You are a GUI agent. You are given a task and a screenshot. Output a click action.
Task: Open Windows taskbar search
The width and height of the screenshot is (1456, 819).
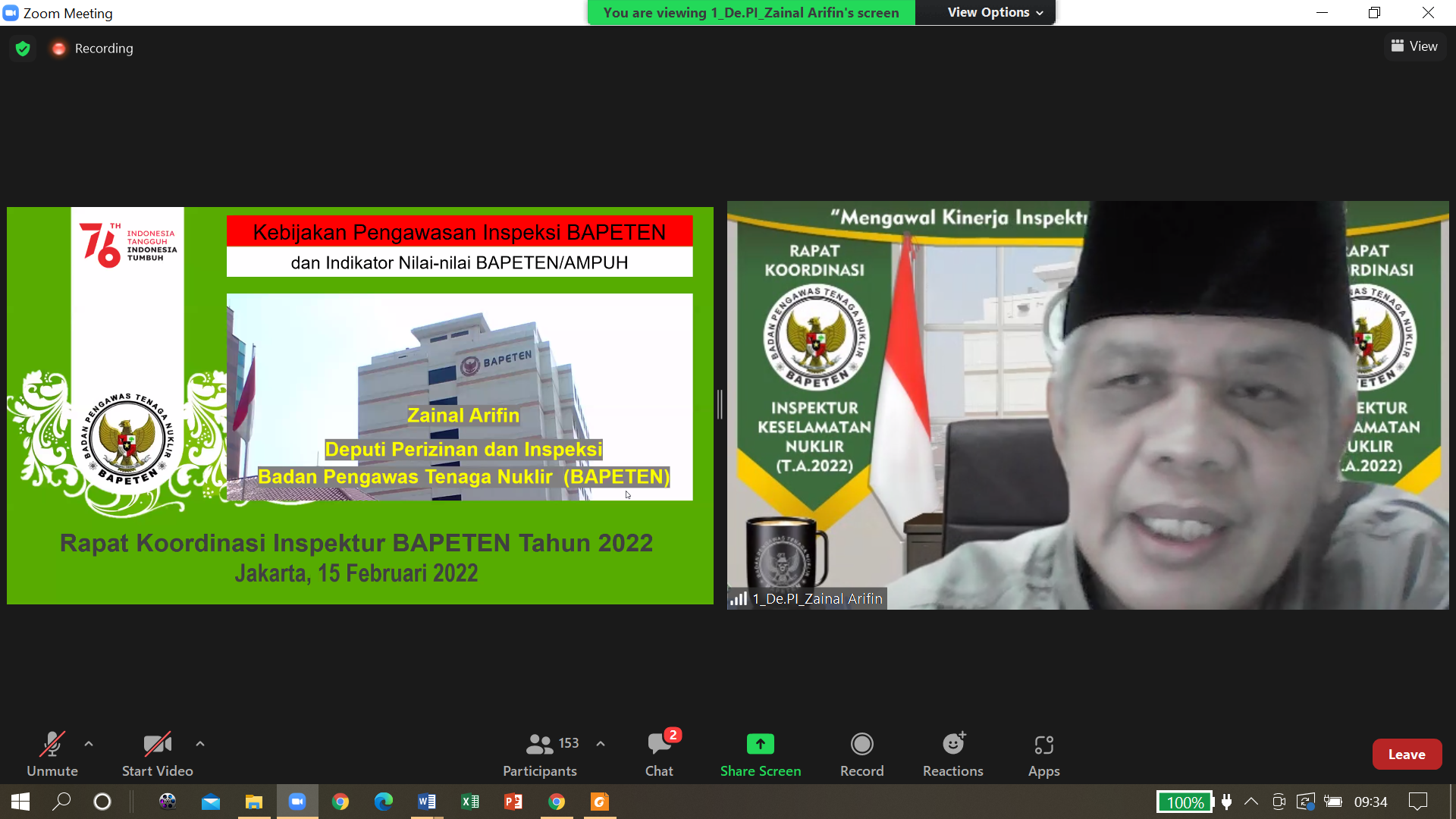pyautogui.click(x=61, y=802)
